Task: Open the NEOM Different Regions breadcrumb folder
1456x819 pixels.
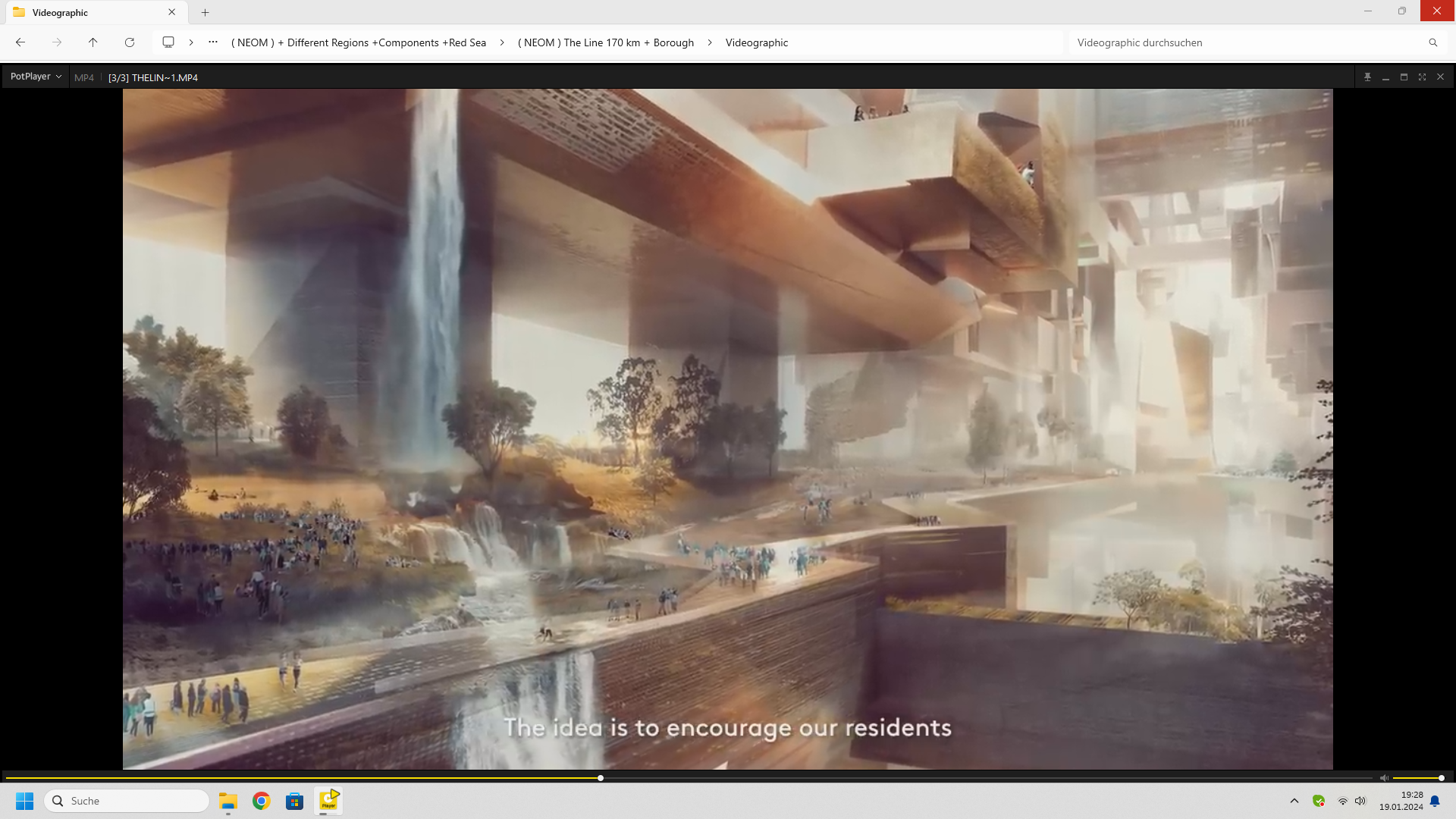Action: pos(359,42)
